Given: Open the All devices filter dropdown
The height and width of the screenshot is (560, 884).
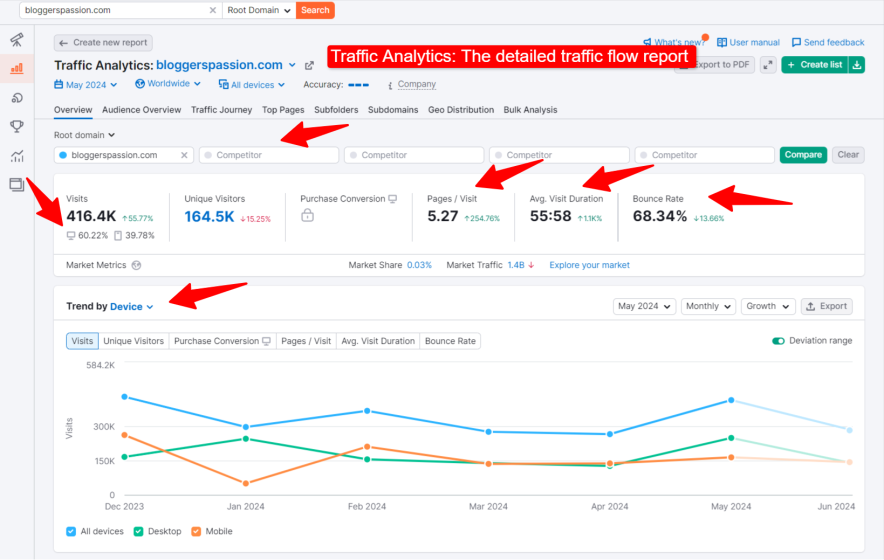Looking at the screenshot, I should [x=251, y=85].
